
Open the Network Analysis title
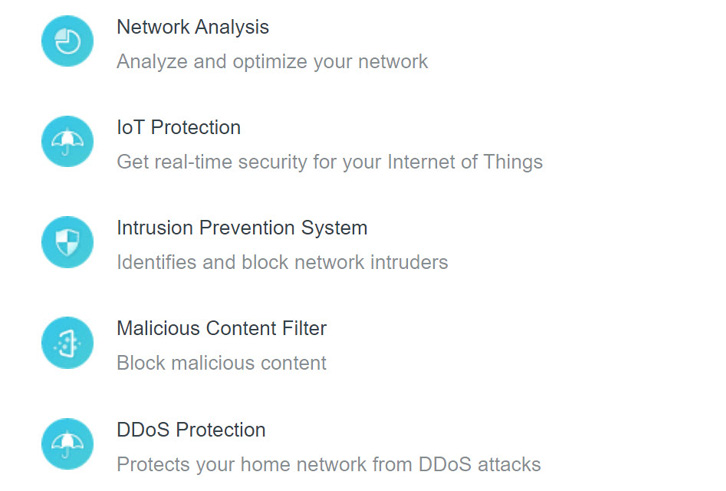193,27
